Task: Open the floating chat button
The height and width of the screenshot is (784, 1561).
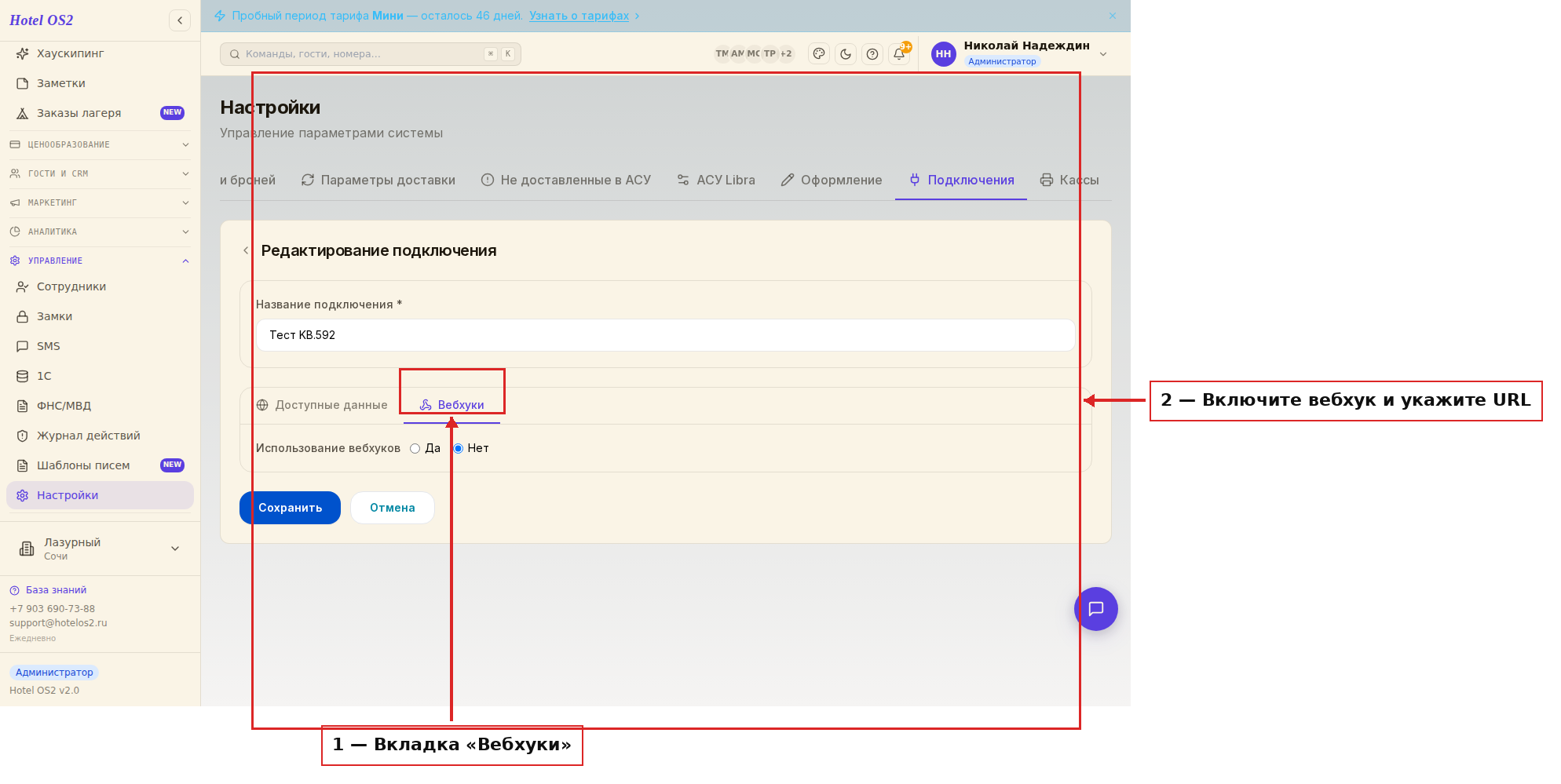Action: [x=1096, y=609]
